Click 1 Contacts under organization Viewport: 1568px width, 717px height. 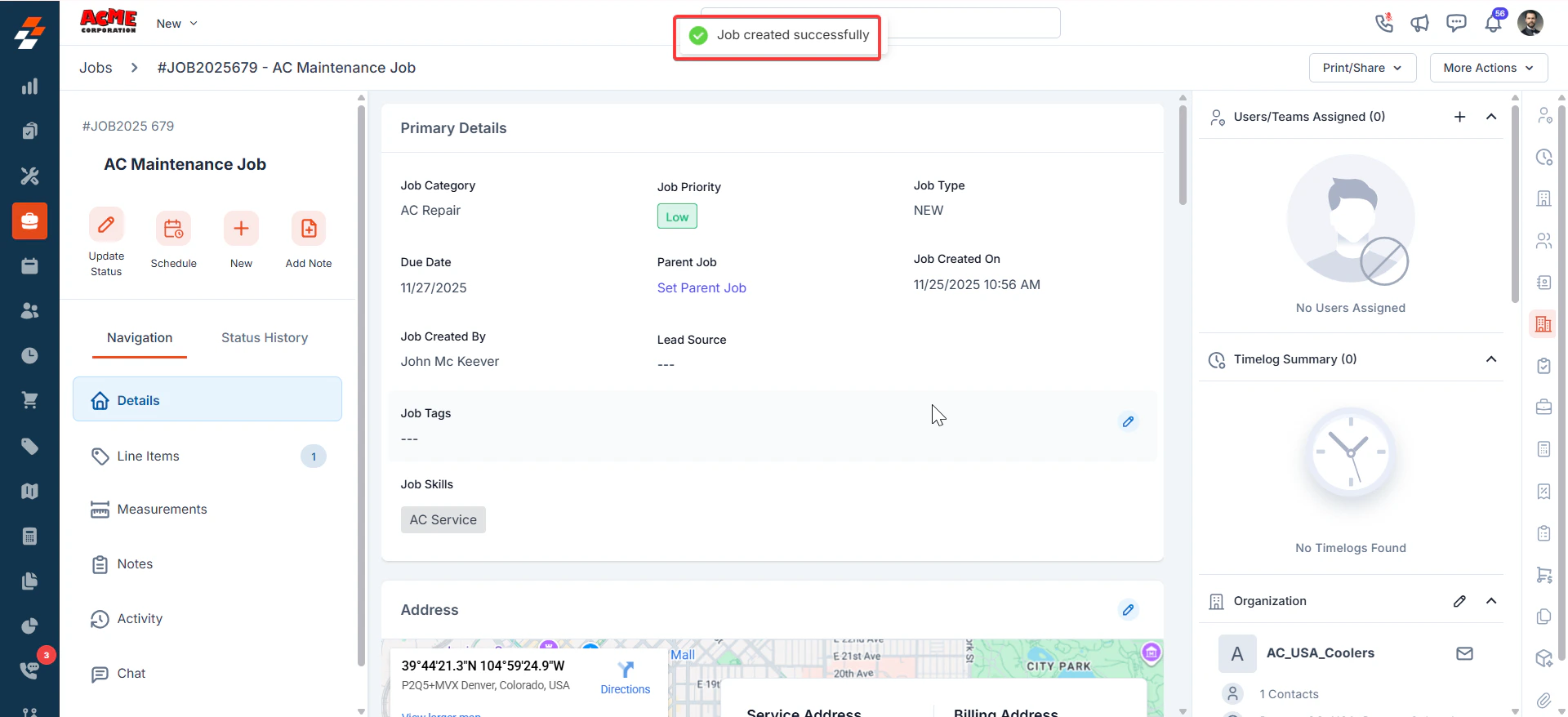click(1289, 694)
